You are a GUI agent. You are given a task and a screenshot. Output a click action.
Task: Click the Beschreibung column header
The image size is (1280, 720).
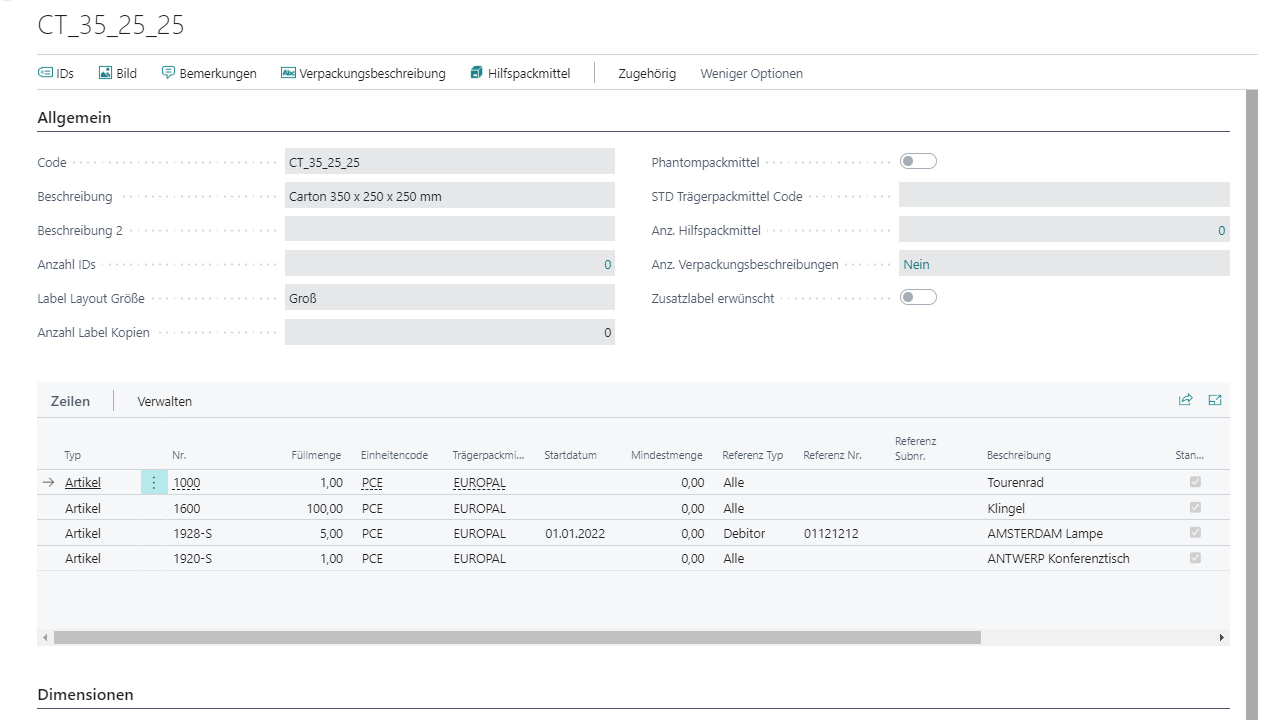(x=1018, y=455)
